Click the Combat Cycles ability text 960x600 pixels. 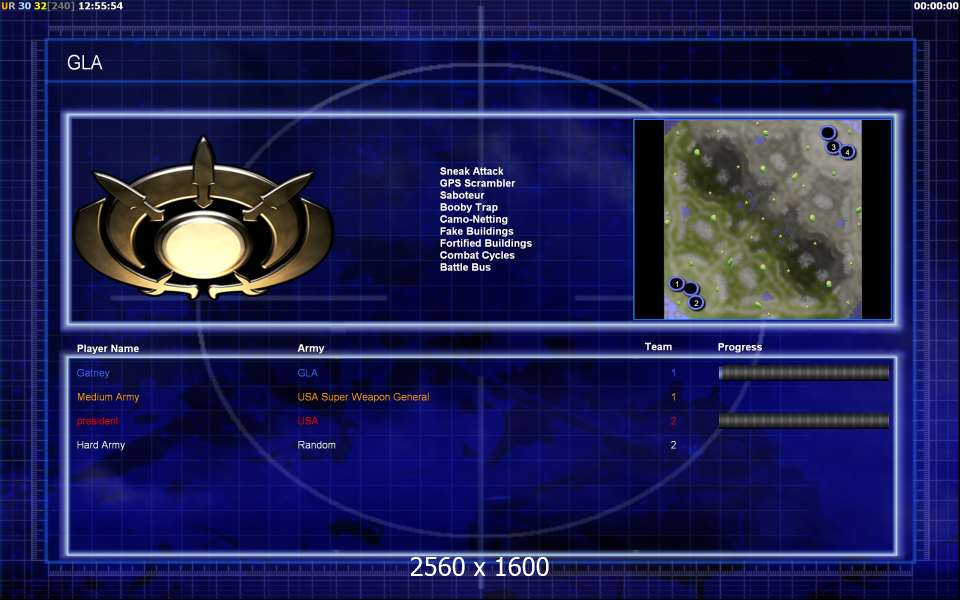pos(477,255)
